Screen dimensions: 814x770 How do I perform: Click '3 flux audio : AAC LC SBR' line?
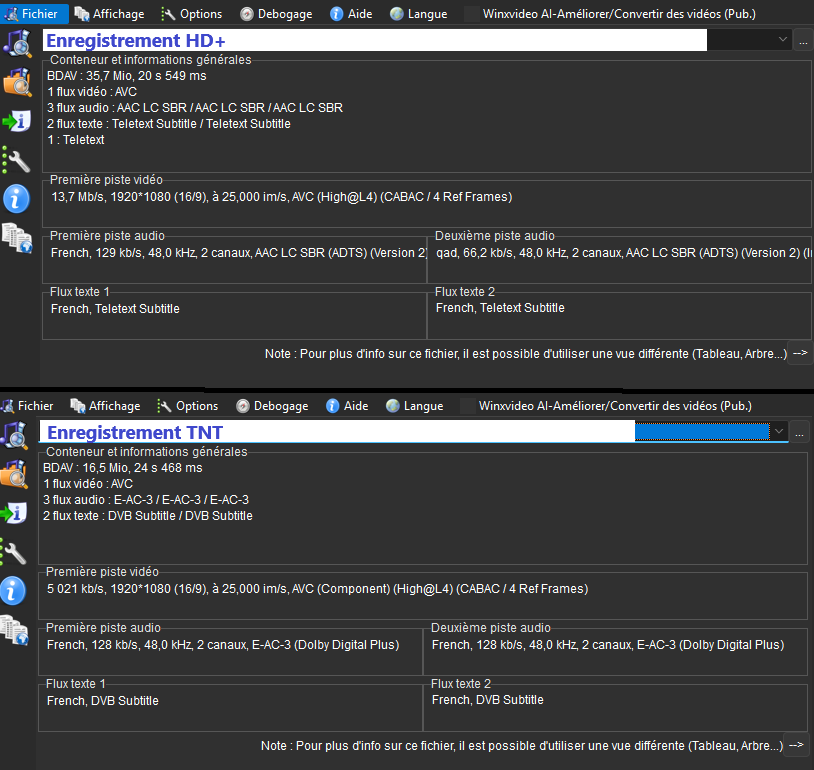(x=195, y=107)
